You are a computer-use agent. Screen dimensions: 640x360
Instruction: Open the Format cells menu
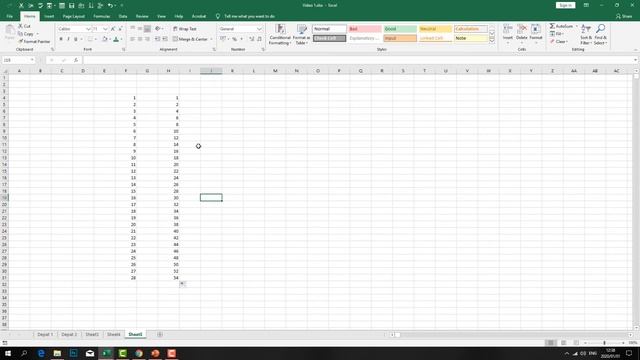pyautogui.click(x=536, y=33)
